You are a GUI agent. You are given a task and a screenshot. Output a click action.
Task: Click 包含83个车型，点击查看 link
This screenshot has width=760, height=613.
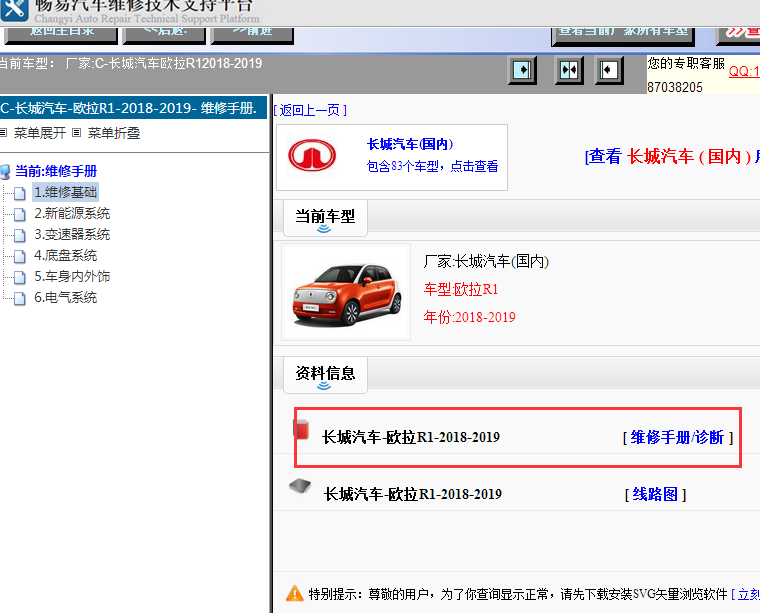click(432, 166)
